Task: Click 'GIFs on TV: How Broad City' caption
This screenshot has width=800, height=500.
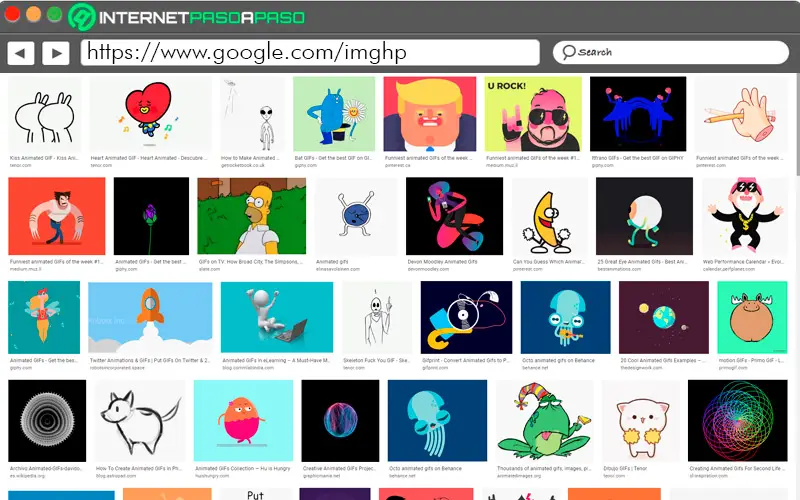Action: coord(251,262)
